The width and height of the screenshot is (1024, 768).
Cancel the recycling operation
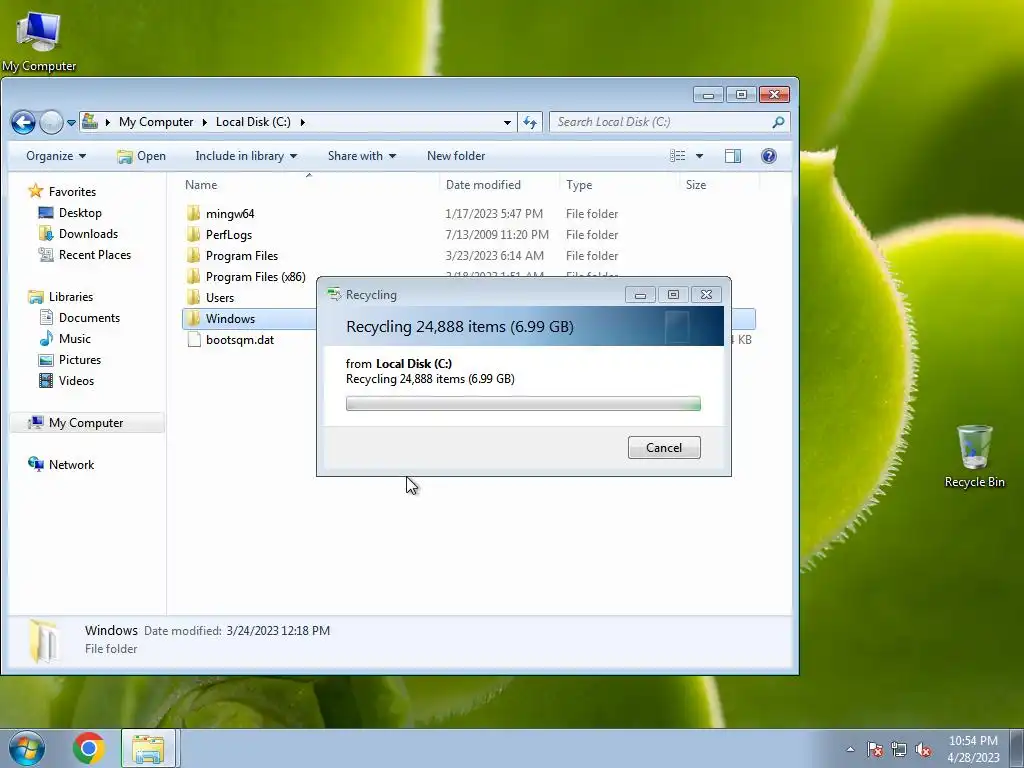[x=664, y=447]
